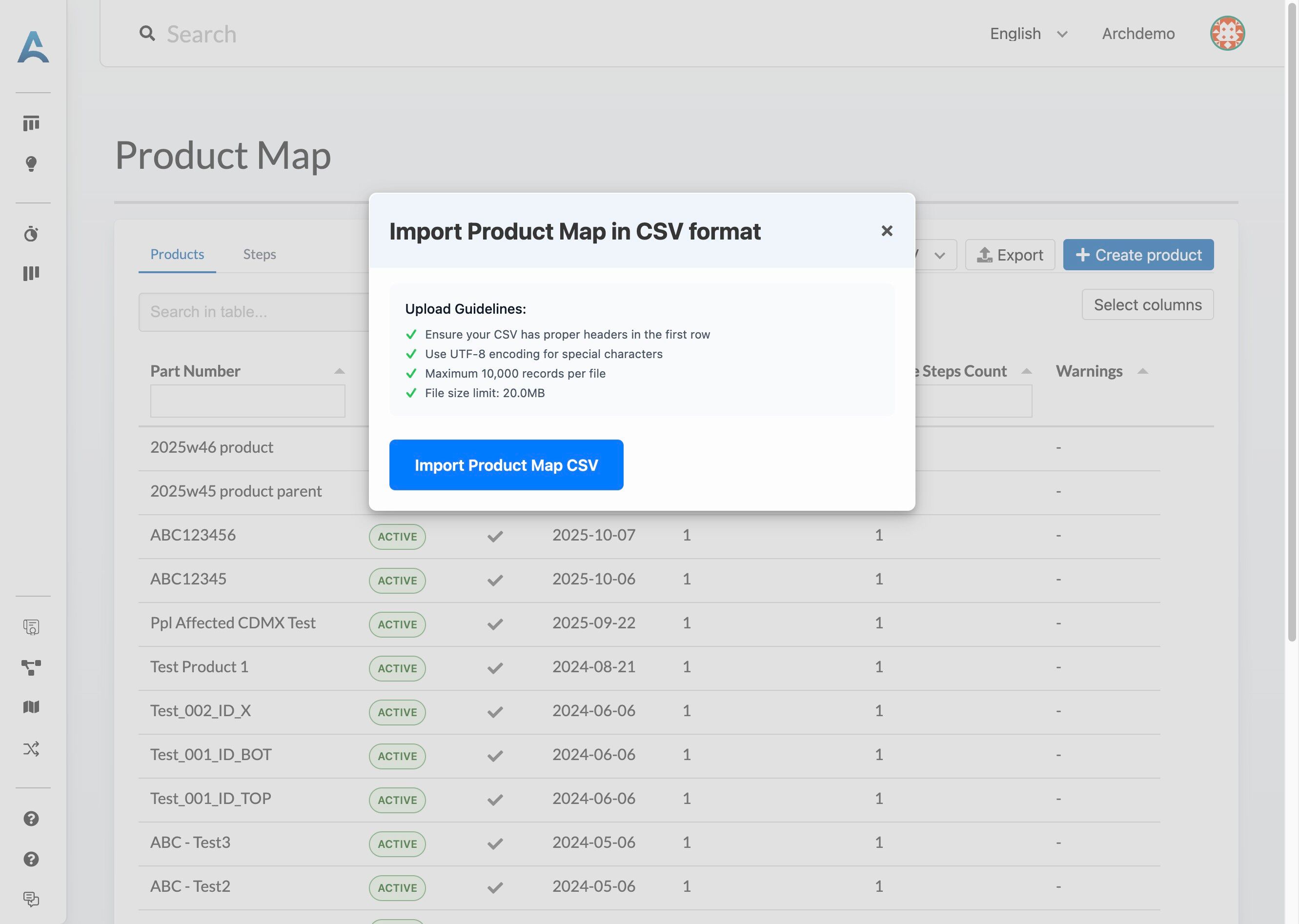Click the certificate icon in sidebar
Image resolution: width=1299 pixels, height=924 pixels.
[31, 627]
